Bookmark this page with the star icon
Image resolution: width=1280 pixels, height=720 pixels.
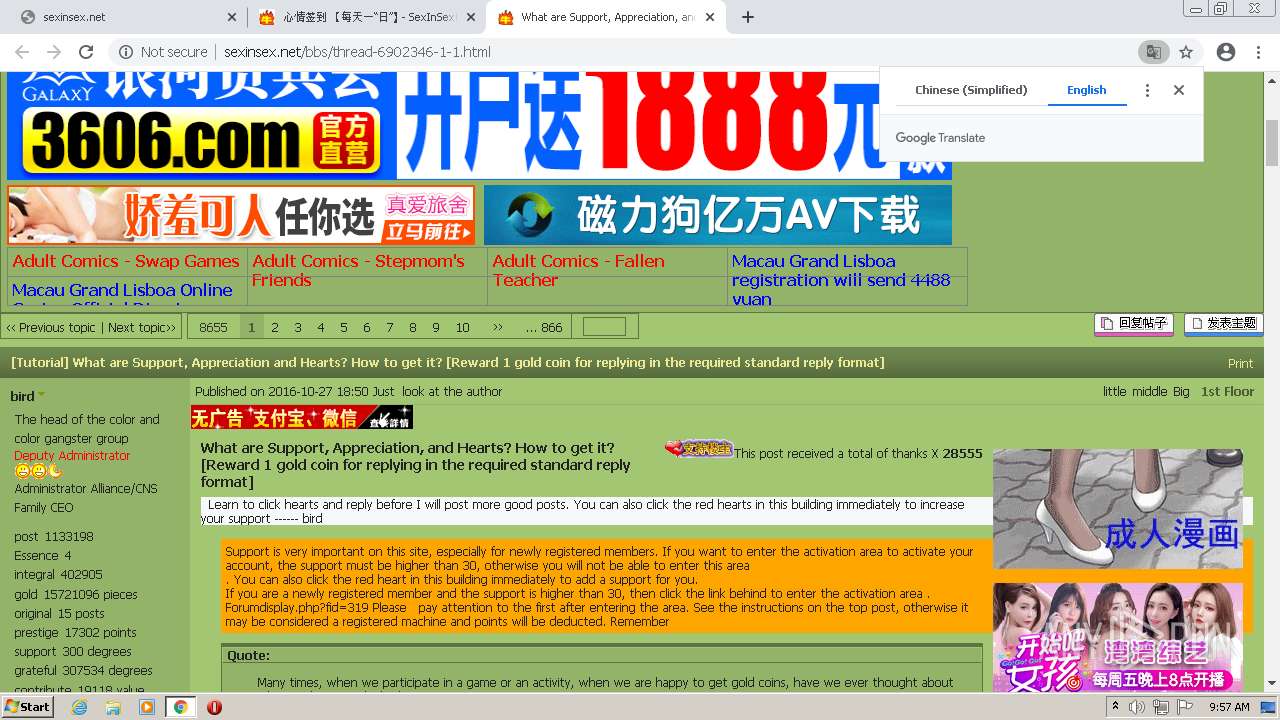(1186, 52)
